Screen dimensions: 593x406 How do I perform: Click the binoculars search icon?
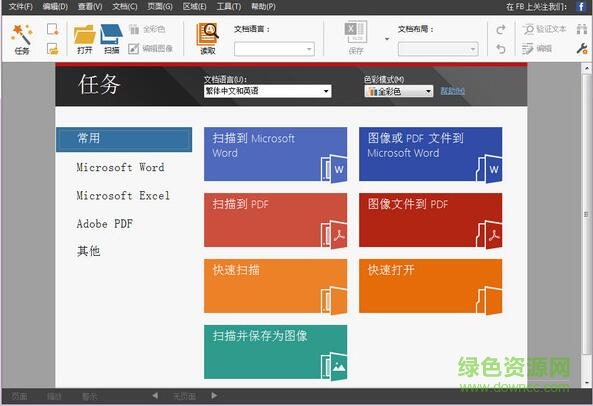click(582, 29)
